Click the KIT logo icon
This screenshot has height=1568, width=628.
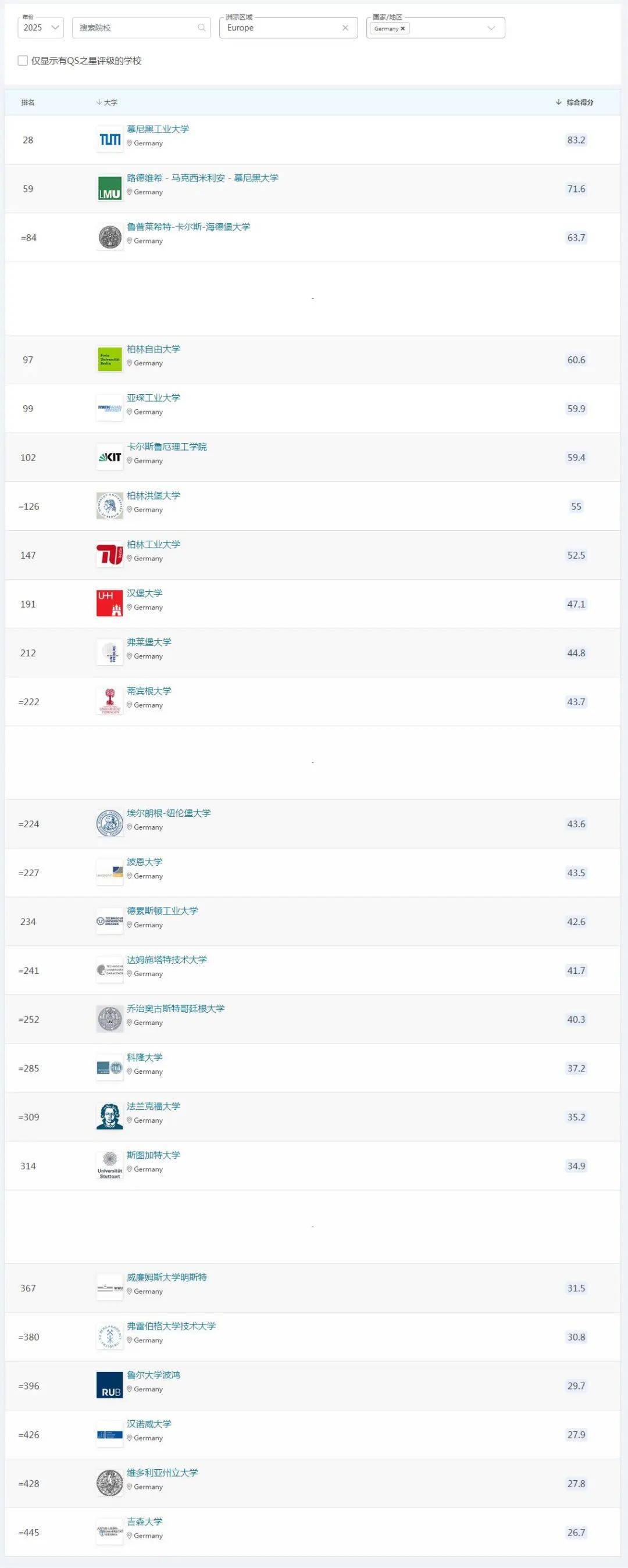click(x=109, y=457)
